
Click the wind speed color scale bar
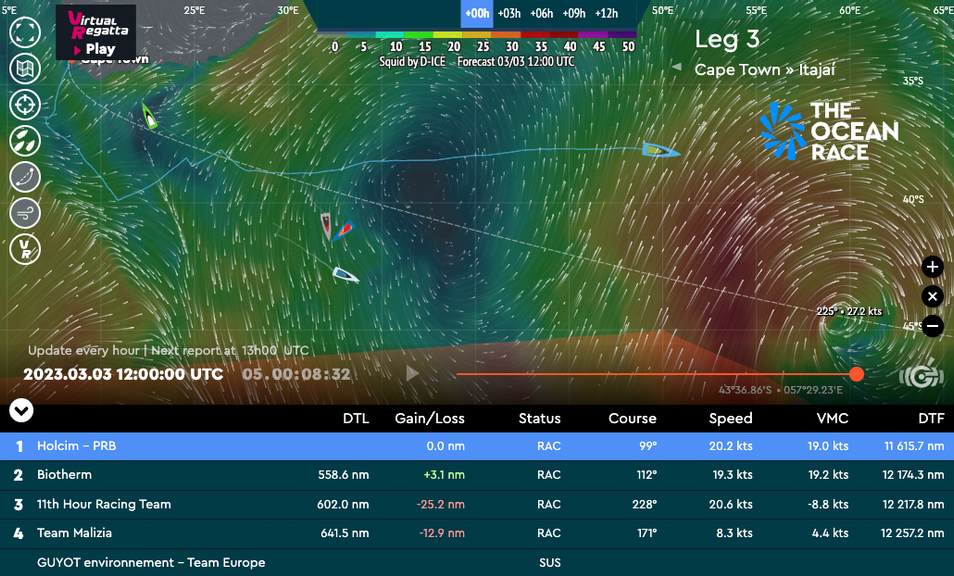click(477, 35)
